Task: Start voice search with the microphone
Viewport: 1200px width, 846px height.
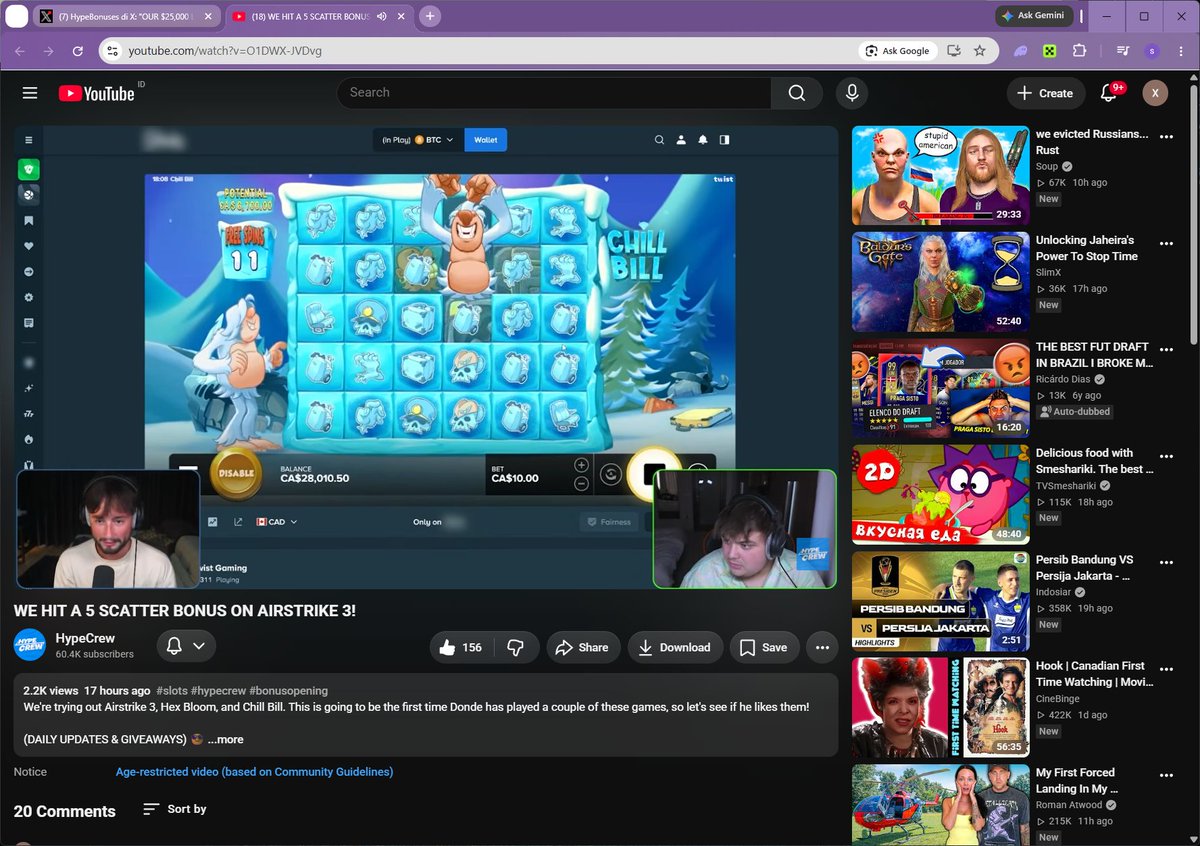Action: point(852,93)
